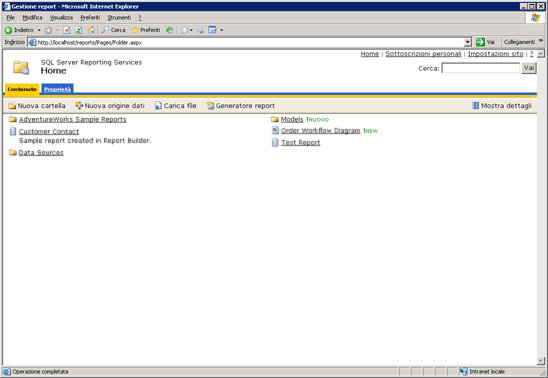Click the green Vai go button
Image resolution: width=548 pixels, height=378 pixels.
click(x=485, y=42)
